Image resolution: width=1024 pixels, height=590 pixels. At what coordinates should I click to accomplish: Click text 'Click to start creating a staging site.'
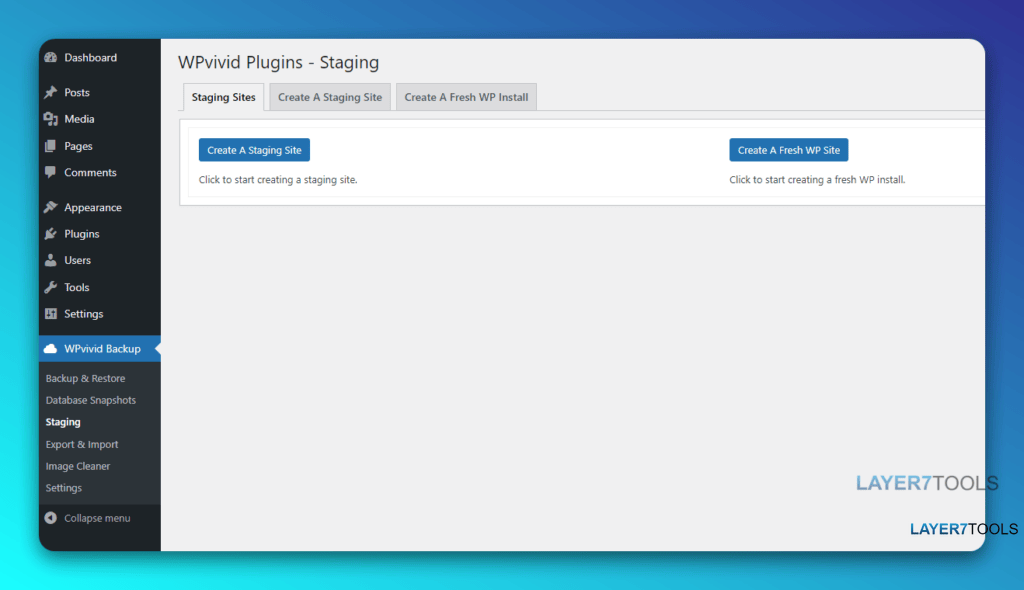(x=278, y=180)
